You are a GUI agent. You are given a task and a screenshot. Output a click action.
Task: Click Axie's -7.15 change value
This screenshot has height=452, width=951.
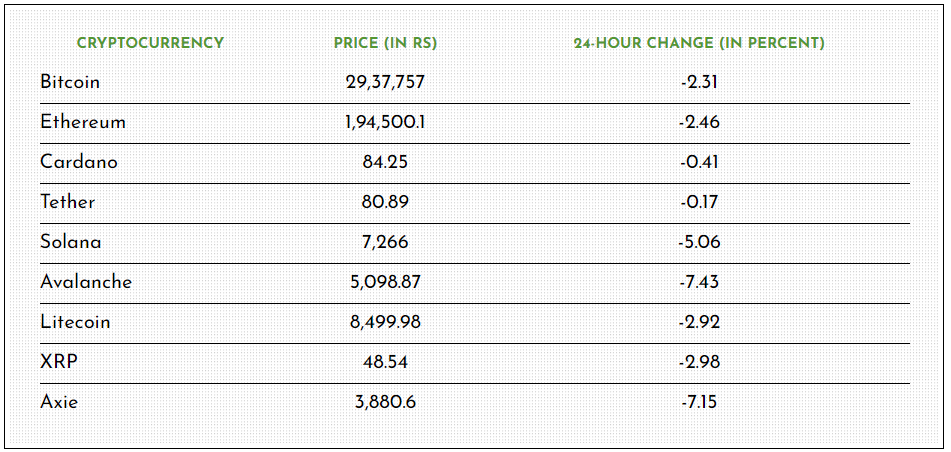699,402
